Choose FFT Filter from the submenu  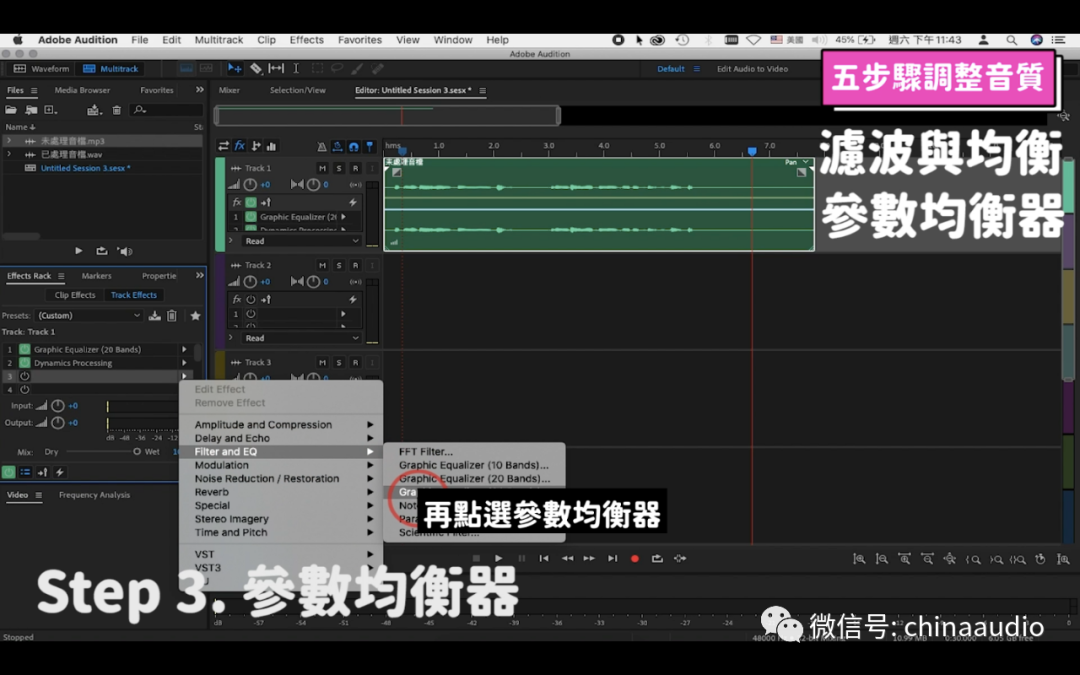click(x=474, y=452)
